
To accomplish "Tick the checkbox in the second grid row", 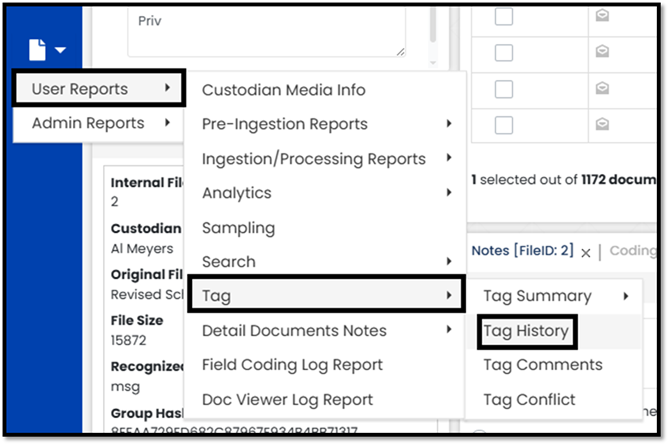I will coord(504,52).
